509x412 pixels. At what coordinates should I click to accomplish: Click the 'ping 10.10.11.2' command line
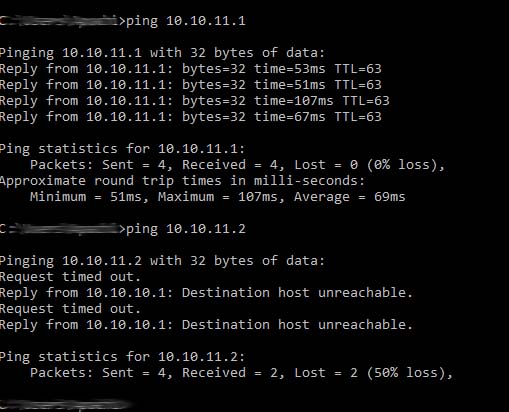tap(186, 229)
